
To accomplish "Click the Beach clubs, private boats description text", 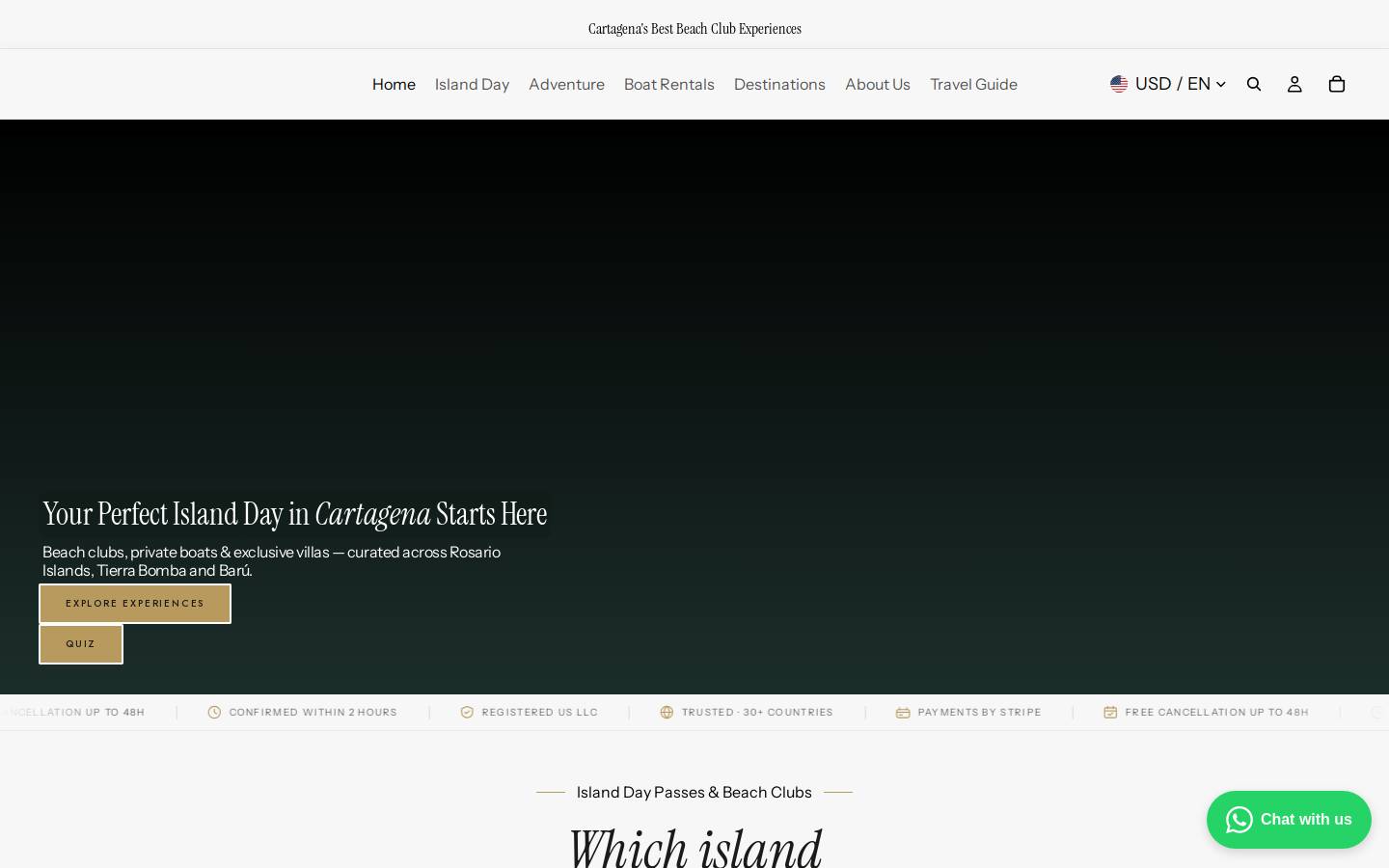I will (271, 560).
